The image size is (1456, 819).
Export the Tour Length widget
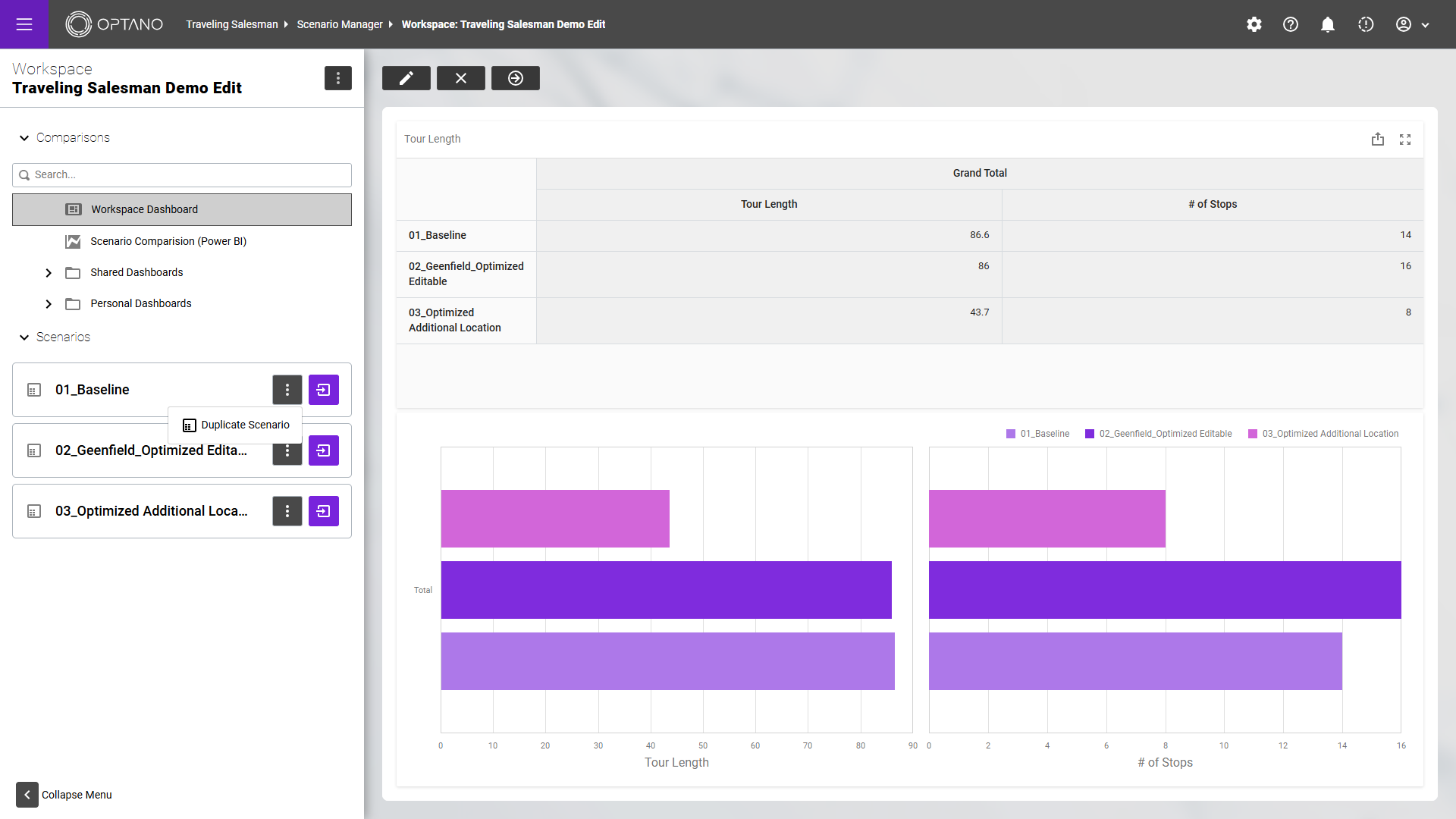pos(1378,140)
